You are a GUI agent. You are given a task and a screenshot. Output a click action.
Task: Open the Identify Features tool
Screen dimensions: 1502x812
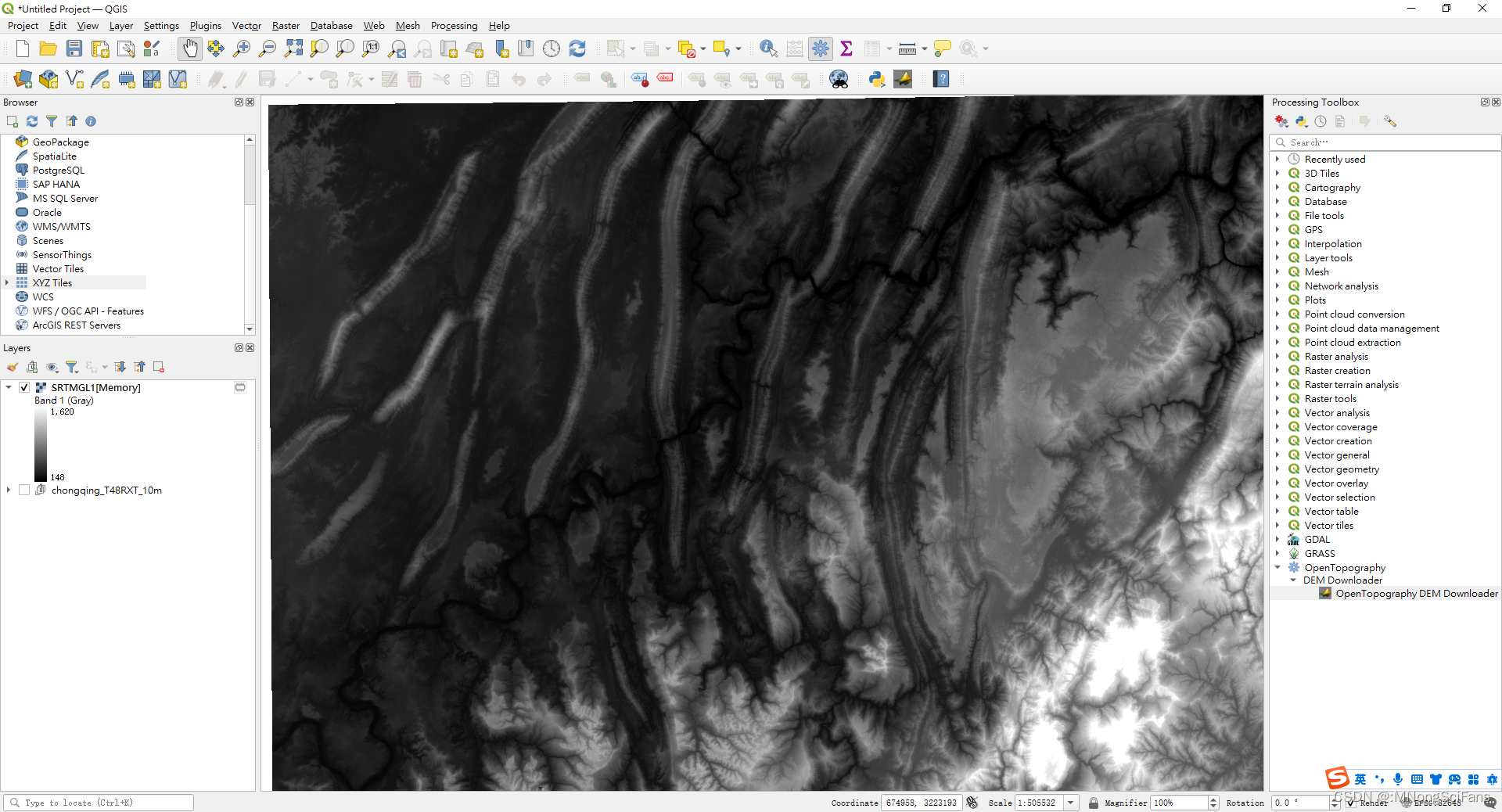coord(767,48)
